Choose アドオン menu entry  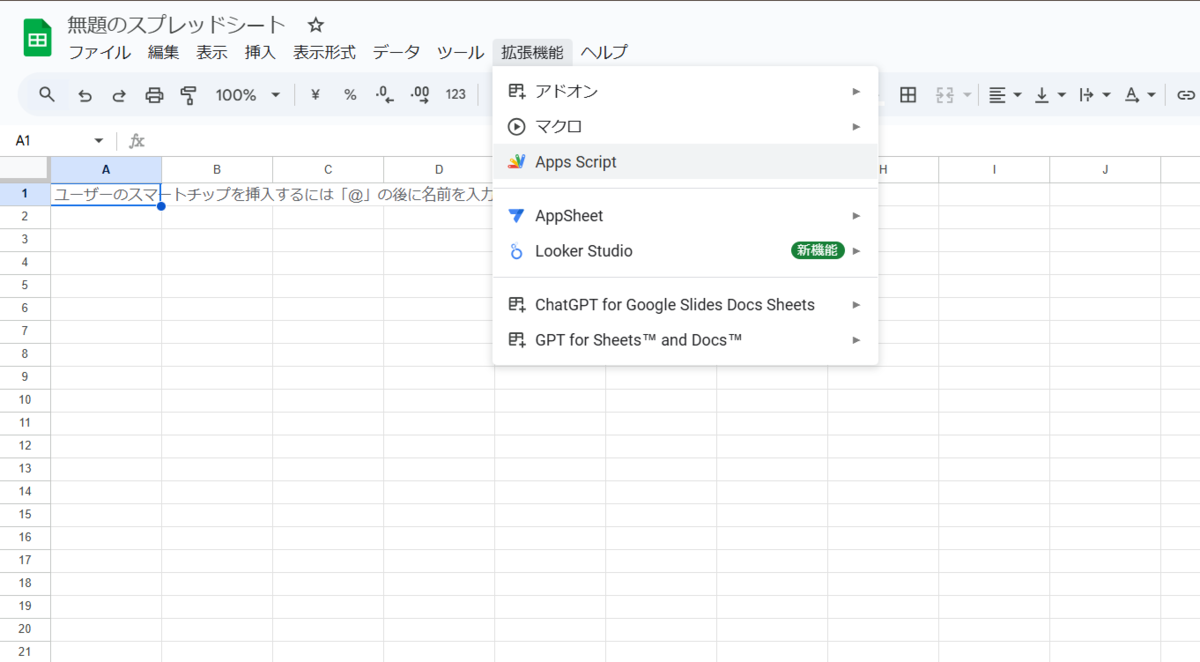click(685, 91)
